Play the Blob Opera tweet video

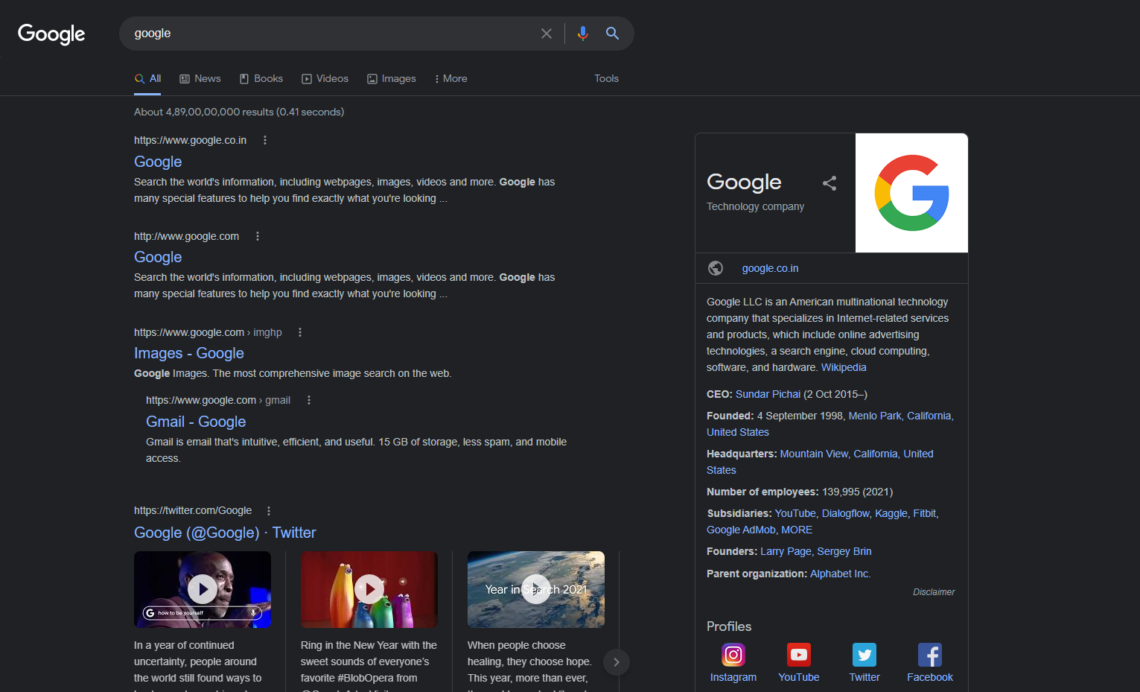(369, 589)
